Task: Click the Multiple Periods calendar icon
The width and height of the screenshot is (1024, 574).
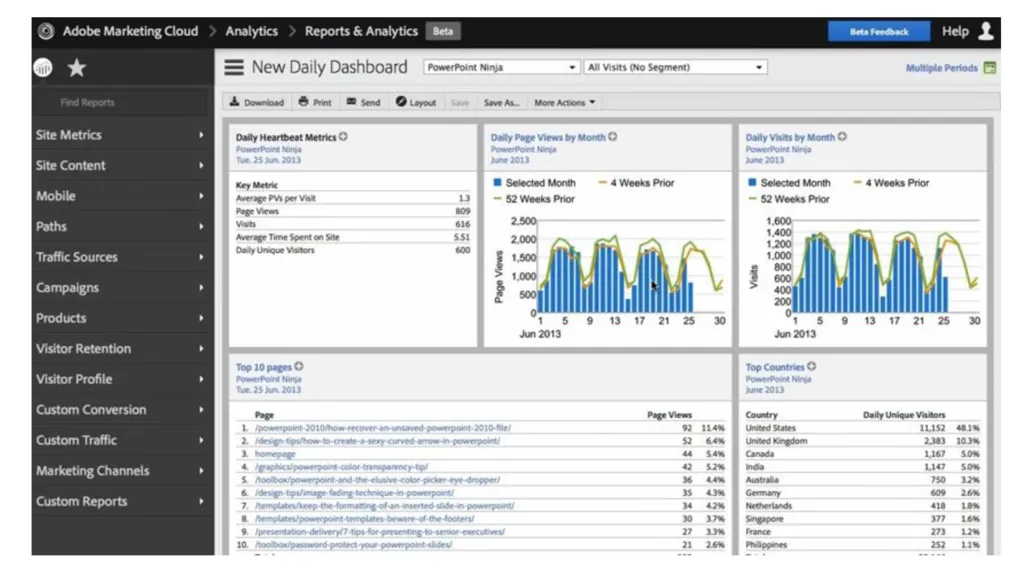Action: 990,67
